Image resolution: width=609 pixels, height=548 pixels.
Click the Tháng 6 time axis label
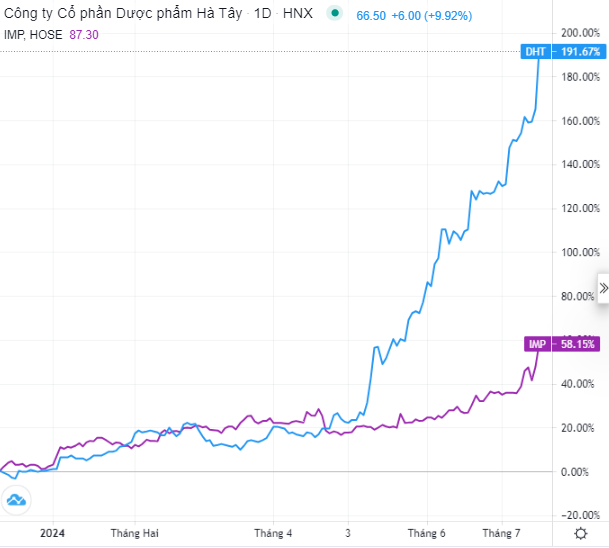(x=427, y=533)
